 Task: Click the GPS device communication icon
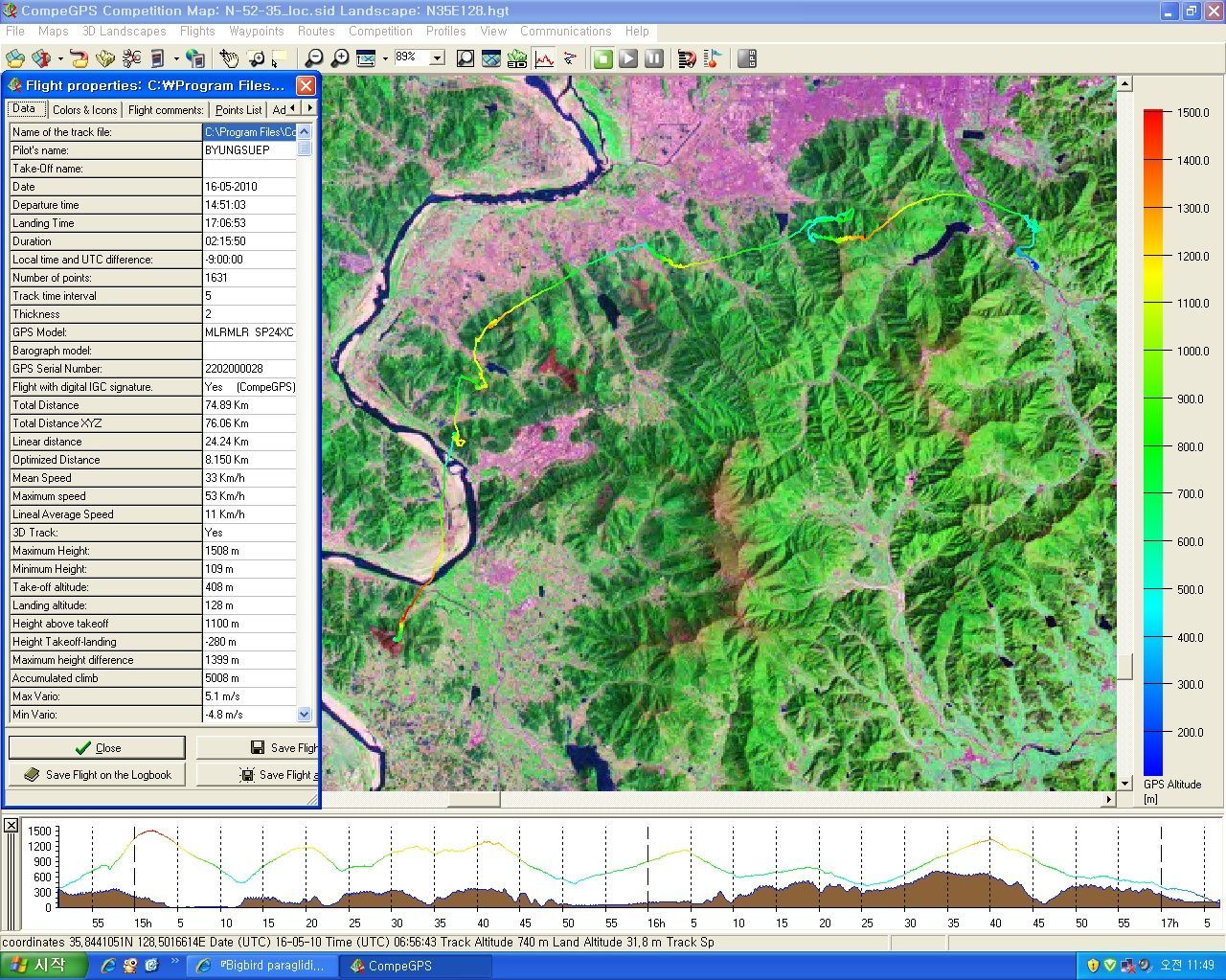tap(158, 58)
